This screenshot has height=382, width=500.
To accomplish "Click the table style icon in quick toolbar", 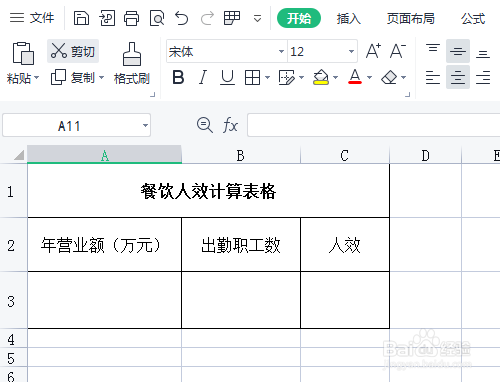I will point(232,18).
